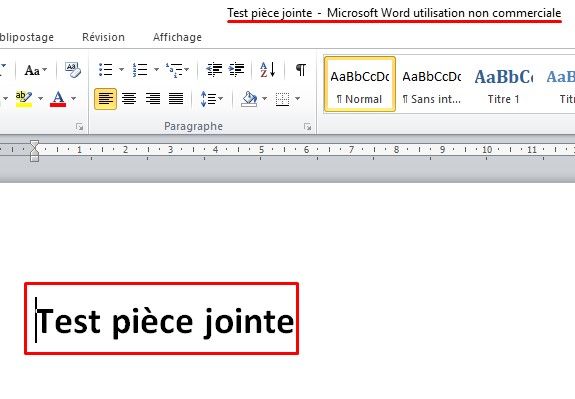
Task: Click the Clear Formatting eraser icon
Action: pos(73,70)
